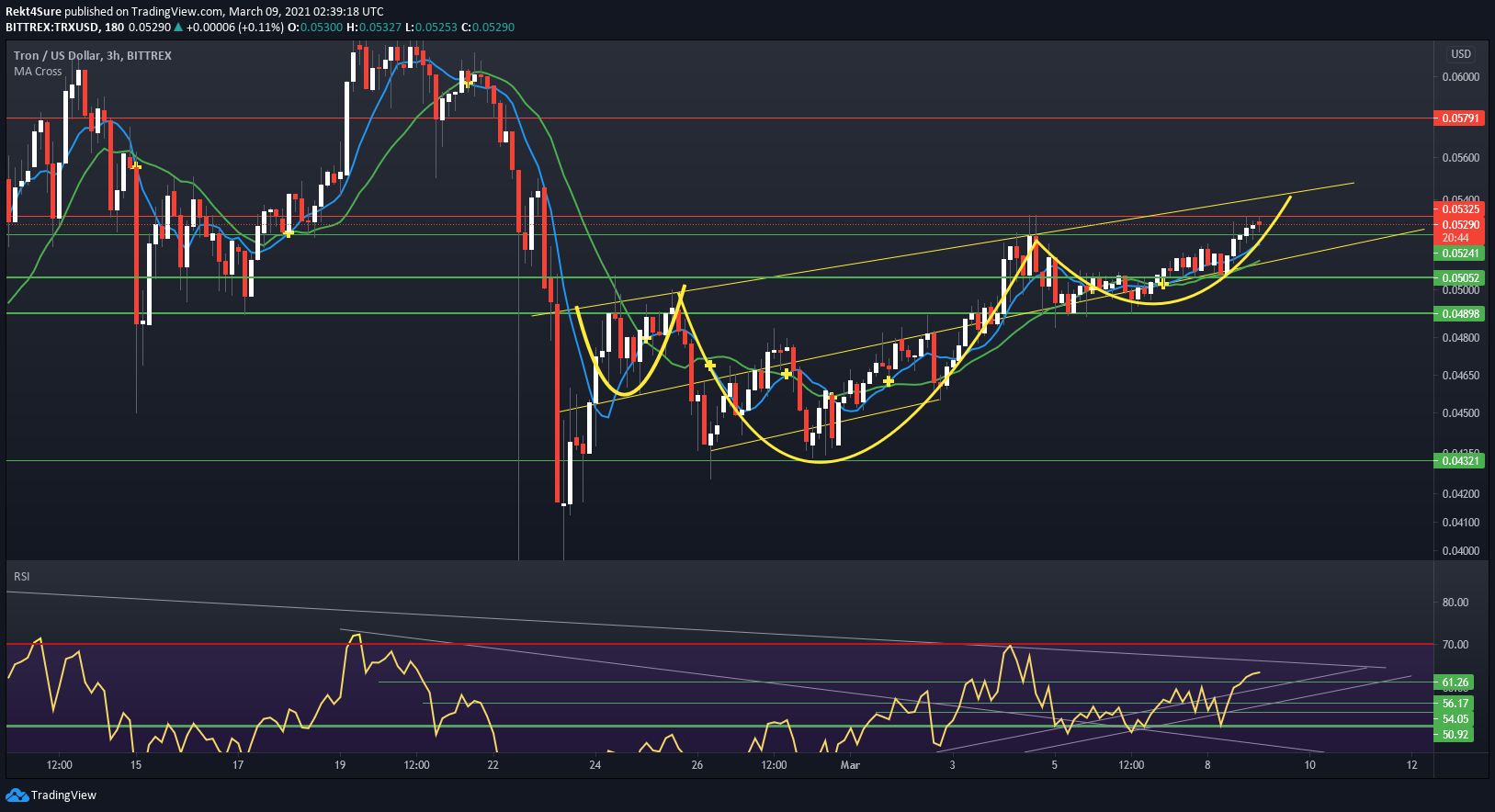
Task: Click the H:0.05327 high value in header
Action: point(374,27)
